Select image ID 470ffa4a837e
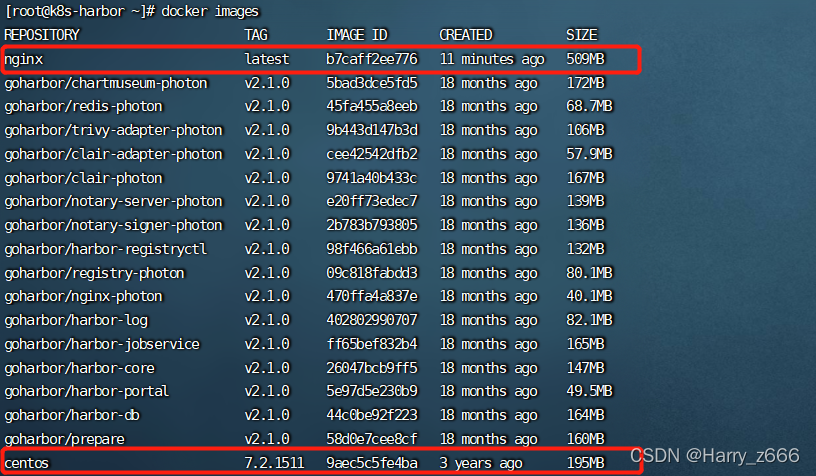Screen dimensions: 816x476 pos(372,296)
